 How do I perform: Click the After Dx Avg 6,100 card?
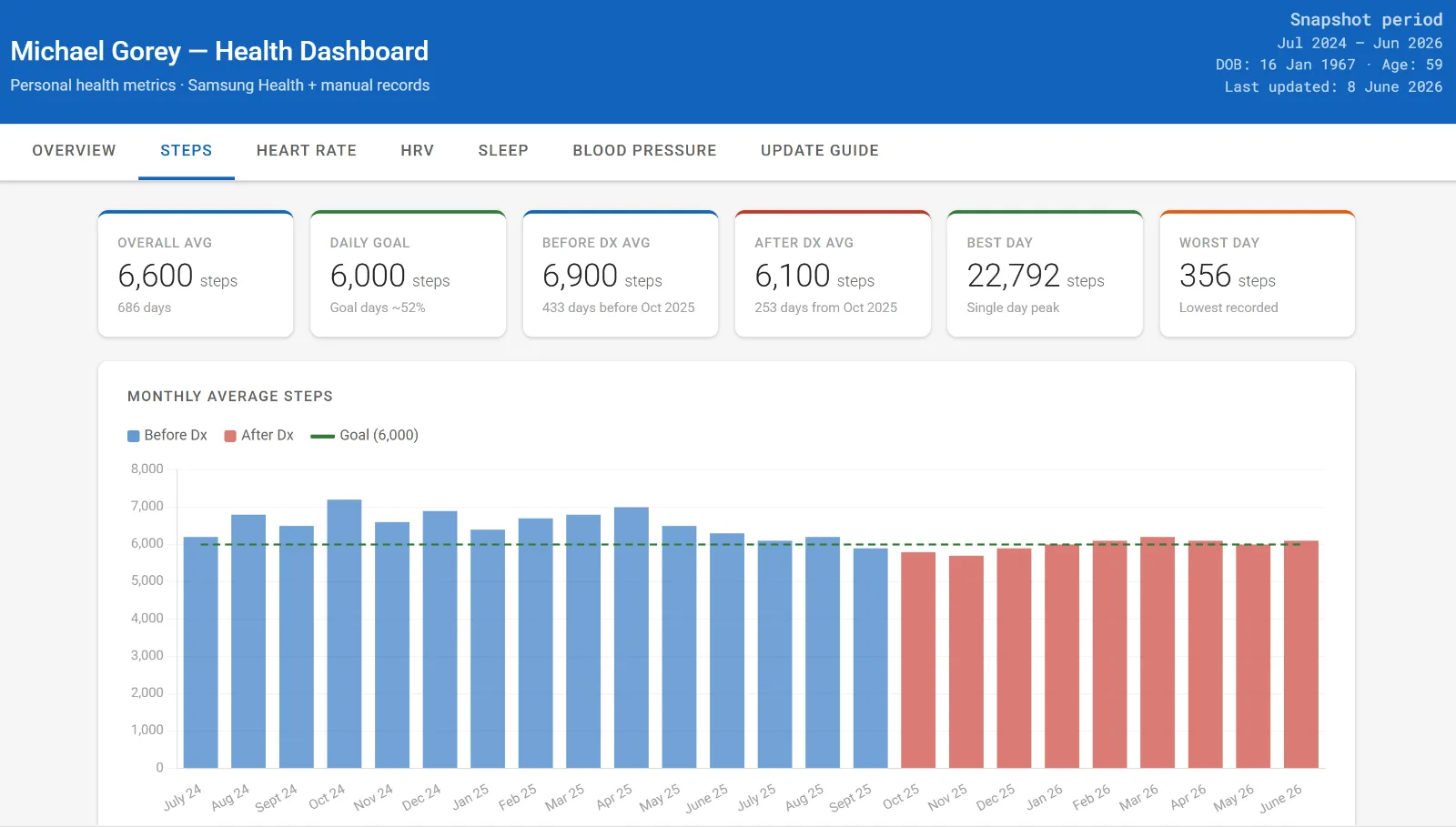(x=833, y=274)
